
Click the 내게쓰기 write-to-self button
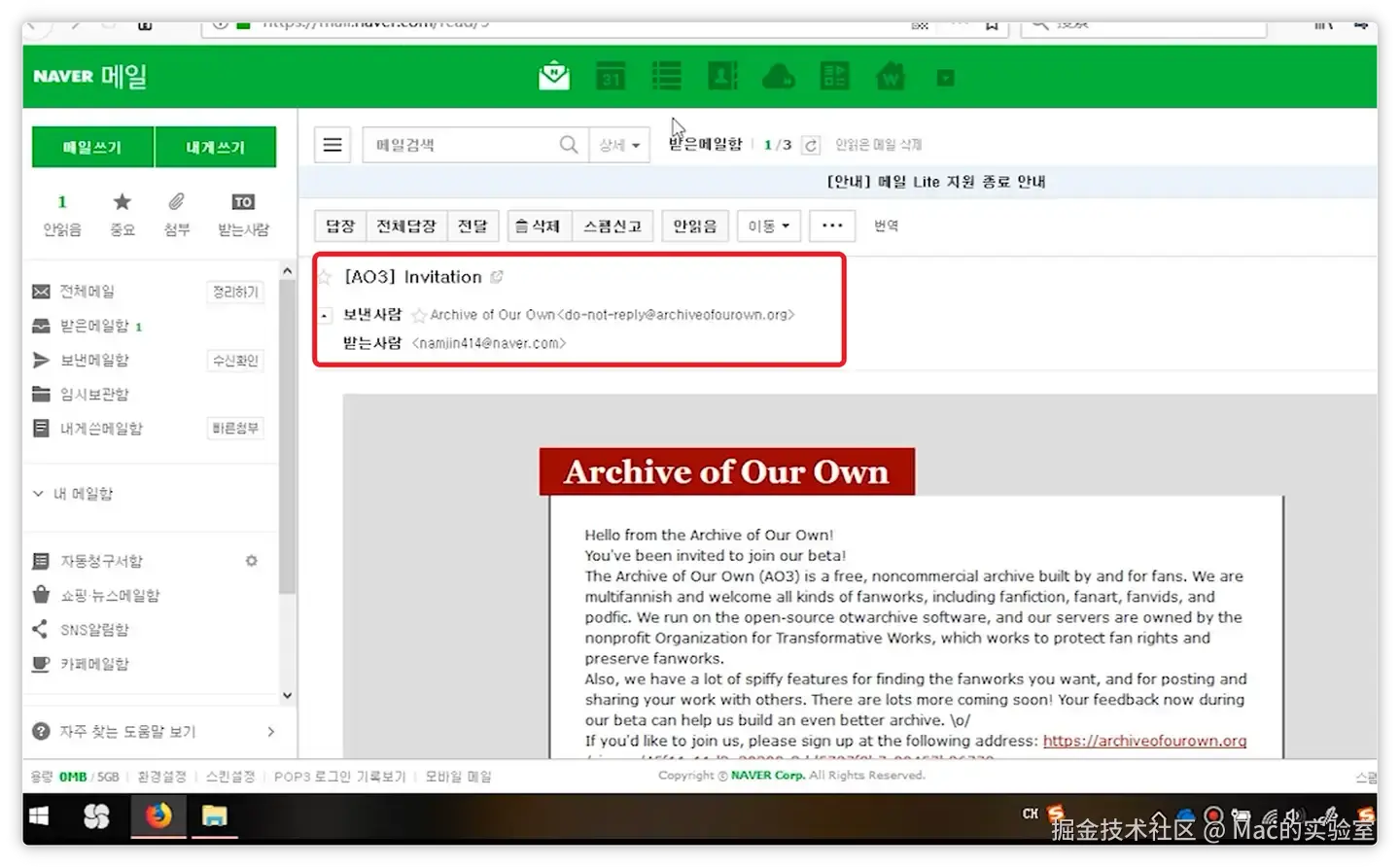[216, 147]
